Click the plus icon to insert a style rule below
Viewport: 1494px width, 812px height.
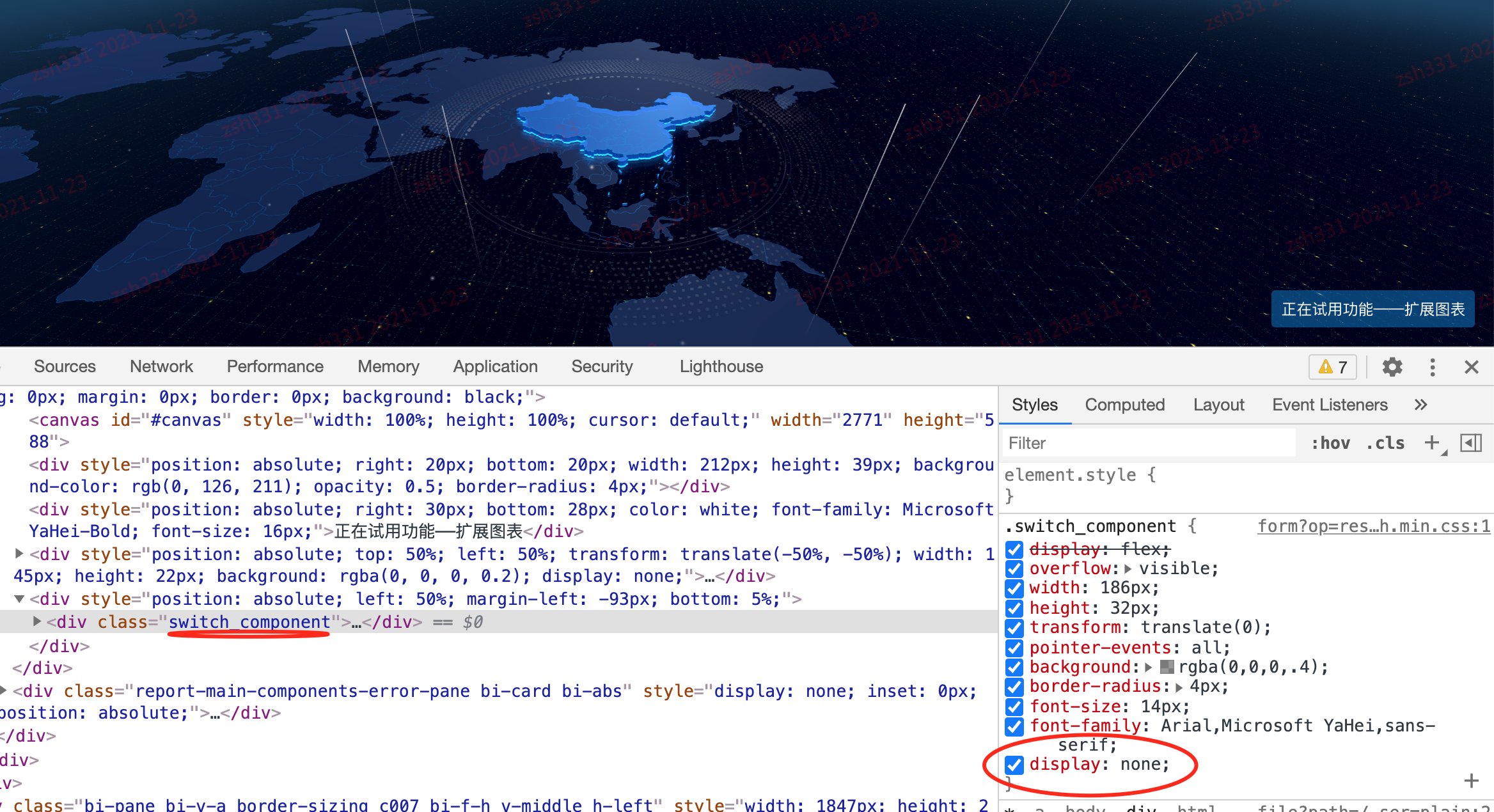point(1471,781)
